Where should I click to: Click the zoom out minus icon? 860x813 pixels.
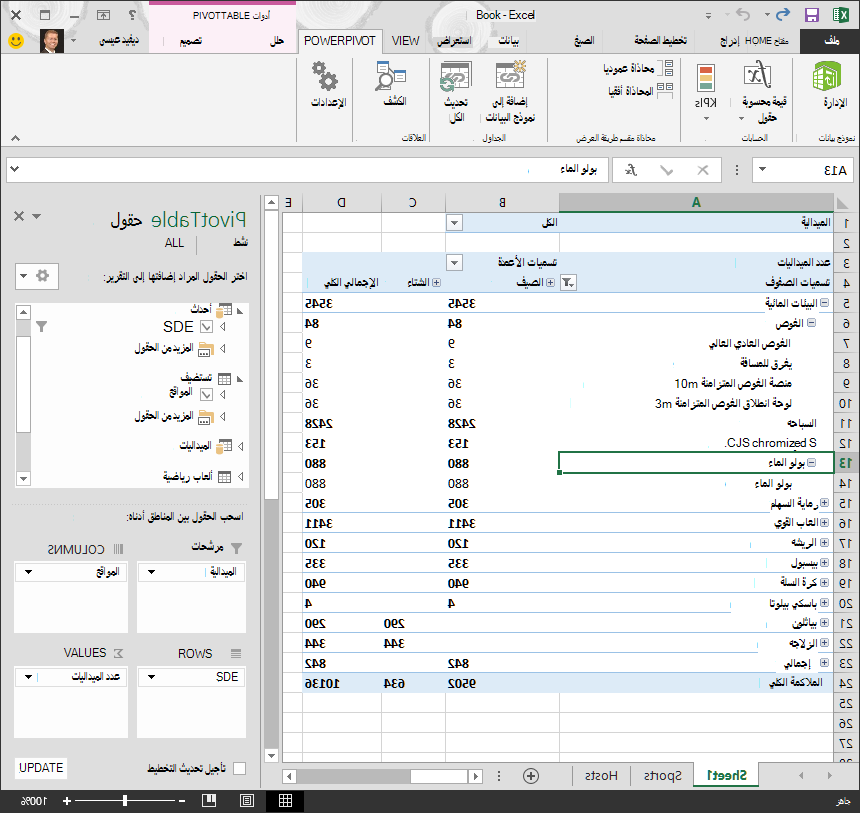pyautogui.click(x=182, y=801)
